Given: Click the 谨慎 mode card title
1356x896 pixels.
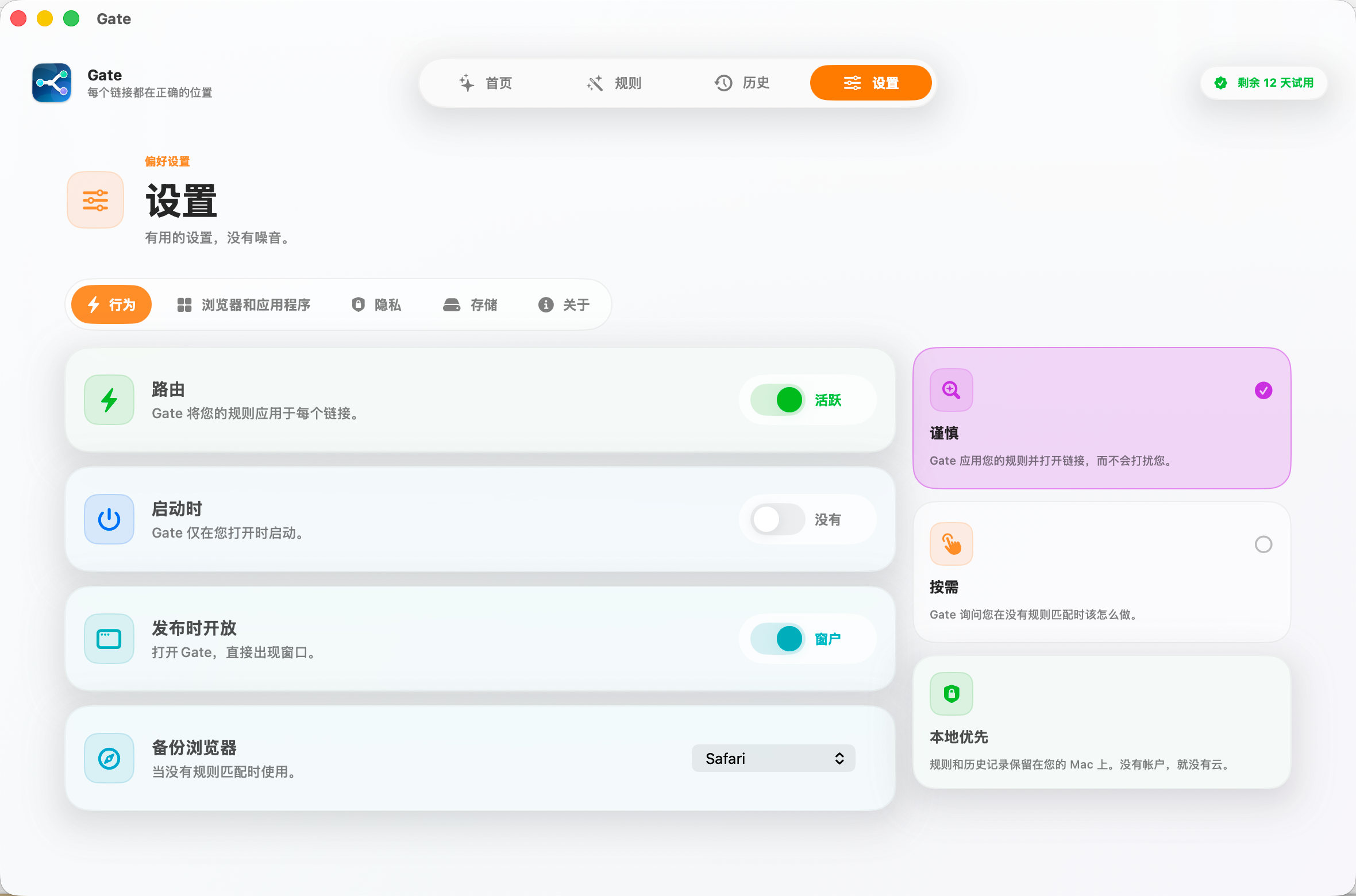Looking at the screenshot, I should [944, 433].
